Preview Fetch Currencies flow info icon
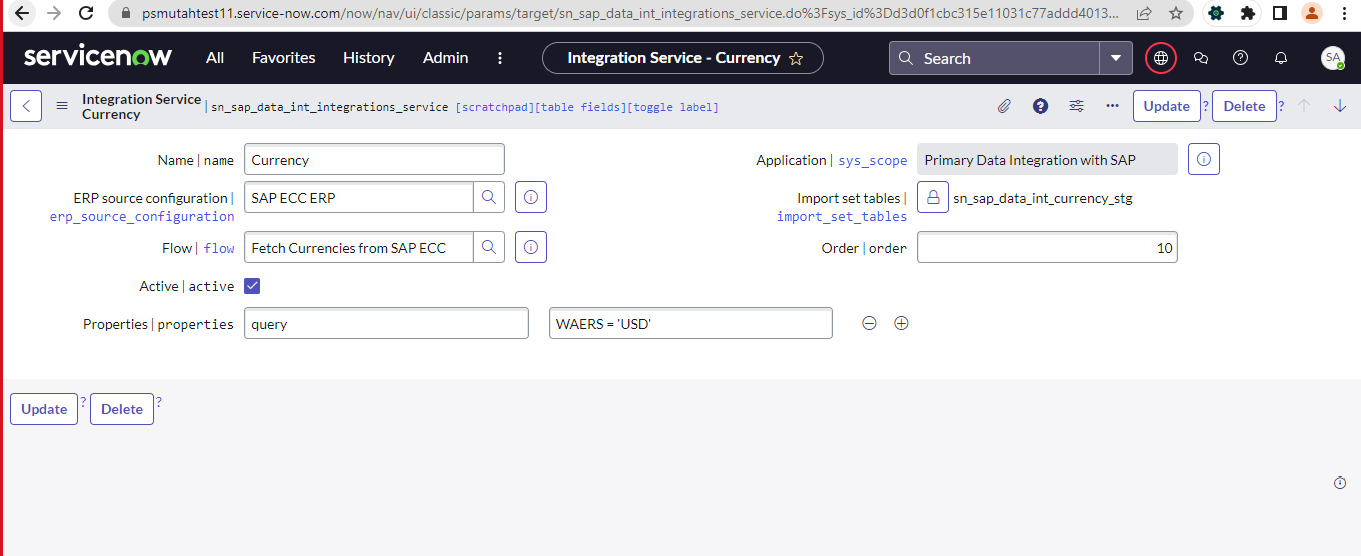Image resolution: width=1361 pixels, height=556 pixels. pyautogui.click(x=531, y=248)
